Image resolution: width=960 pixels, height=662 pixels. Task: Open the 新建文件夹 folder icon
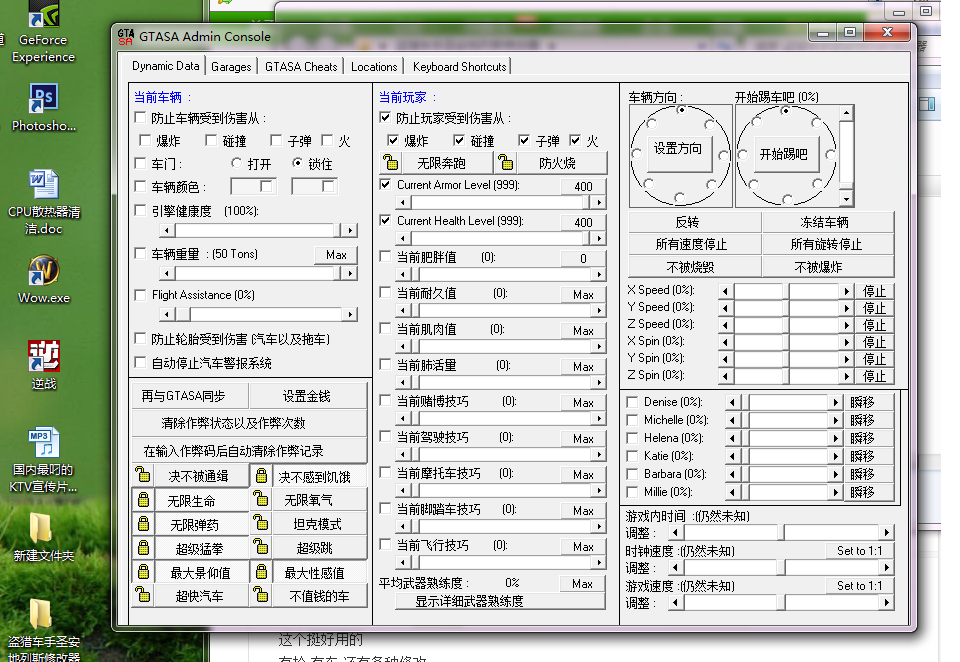click(43, 536)
